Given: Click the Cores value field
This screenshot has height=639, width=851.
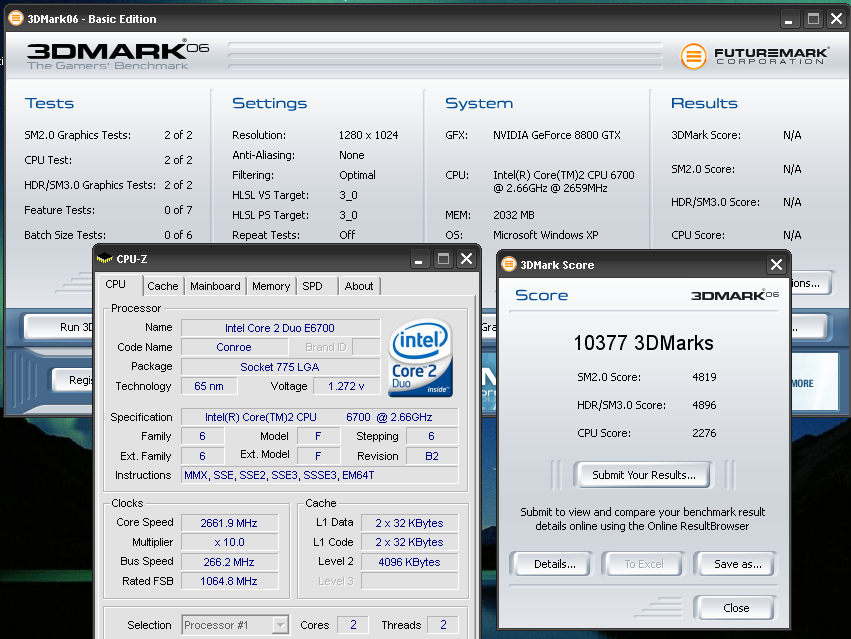Looking at the screenshot, I should (x=353, y=625).
